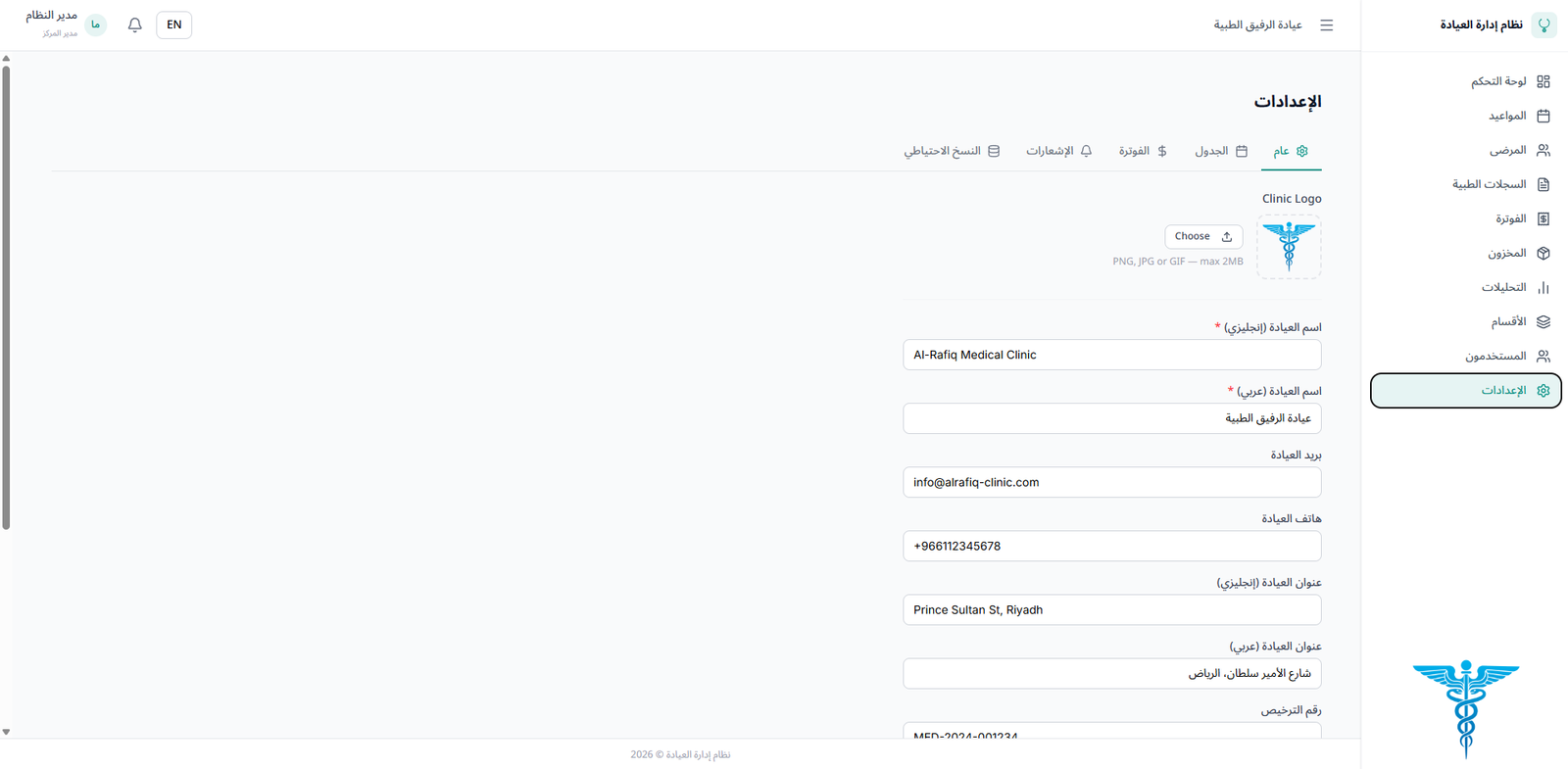This screenshot has width=1568, height=769.
Task: Open medical records السجلات الطبية icon
Action: point(1543,184)
